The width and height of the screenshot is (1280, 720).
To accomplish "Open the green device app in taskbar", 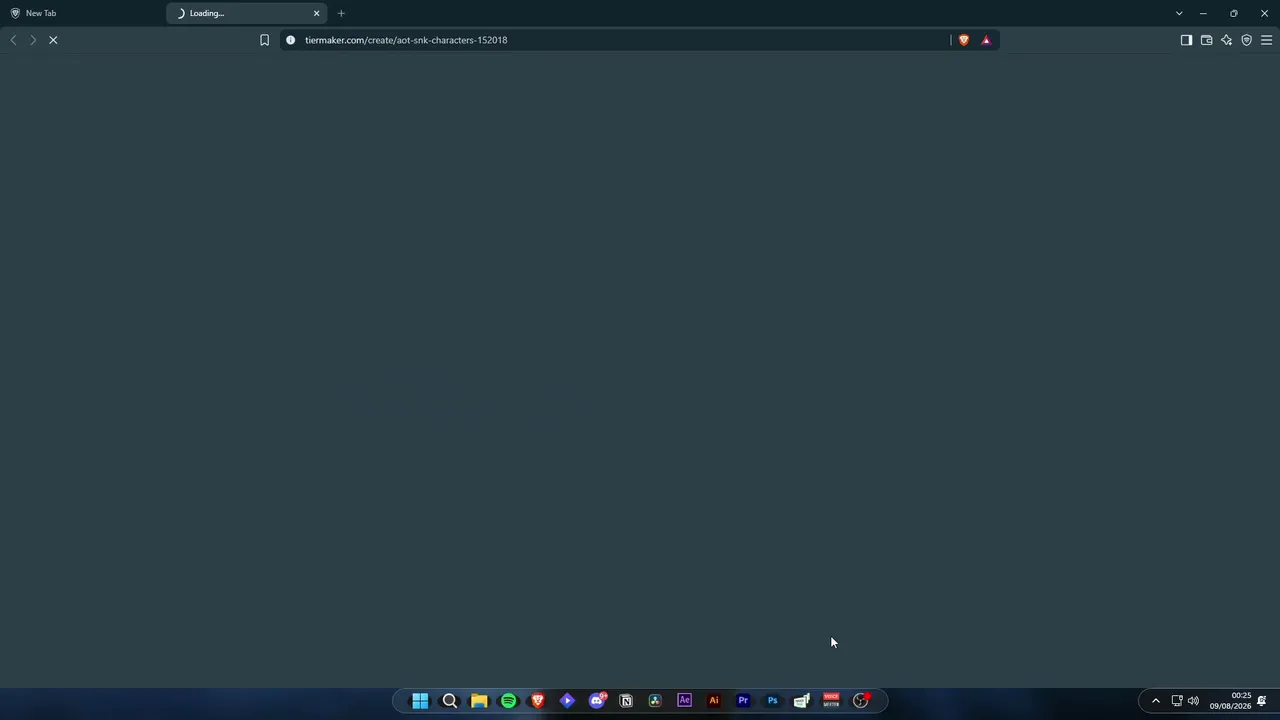I will pos(802,701).
